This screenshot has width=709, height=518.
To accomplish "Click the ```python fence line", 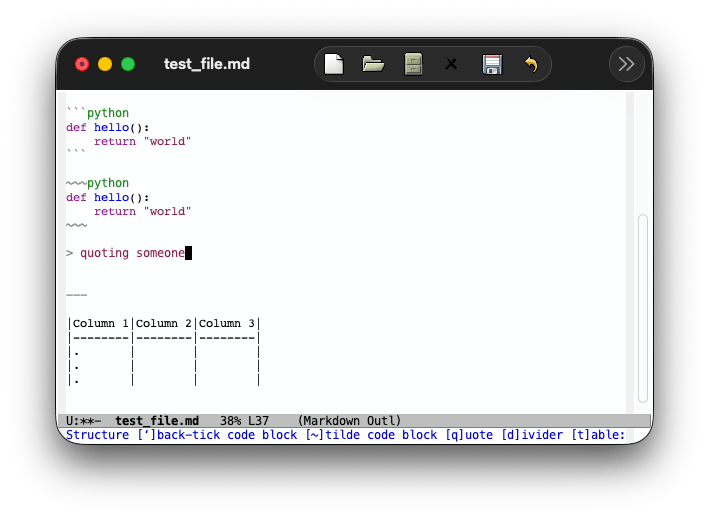I will 98,113.
